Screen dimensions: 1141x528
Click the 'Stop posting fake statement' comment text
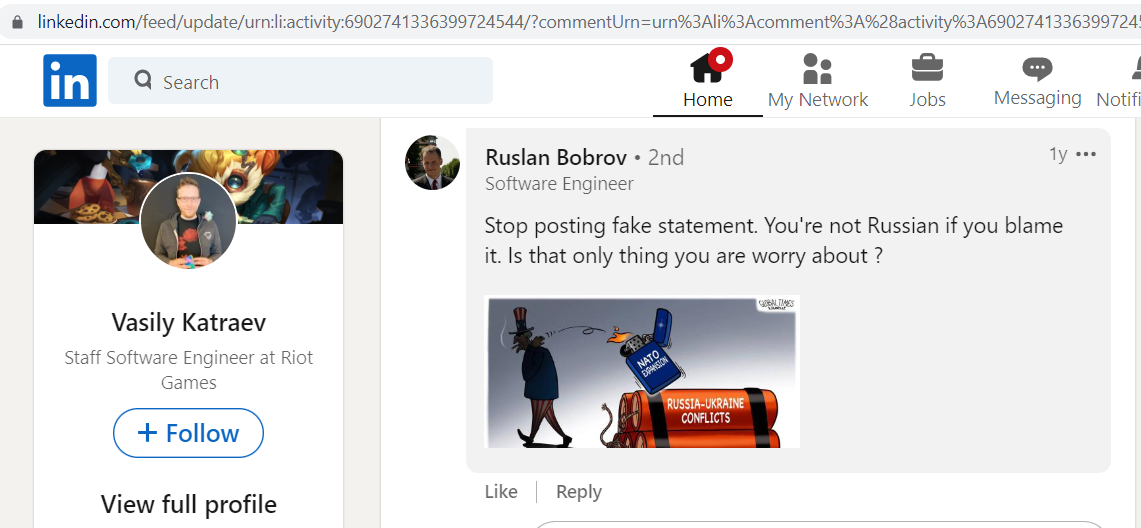click(x=774, y=241)
